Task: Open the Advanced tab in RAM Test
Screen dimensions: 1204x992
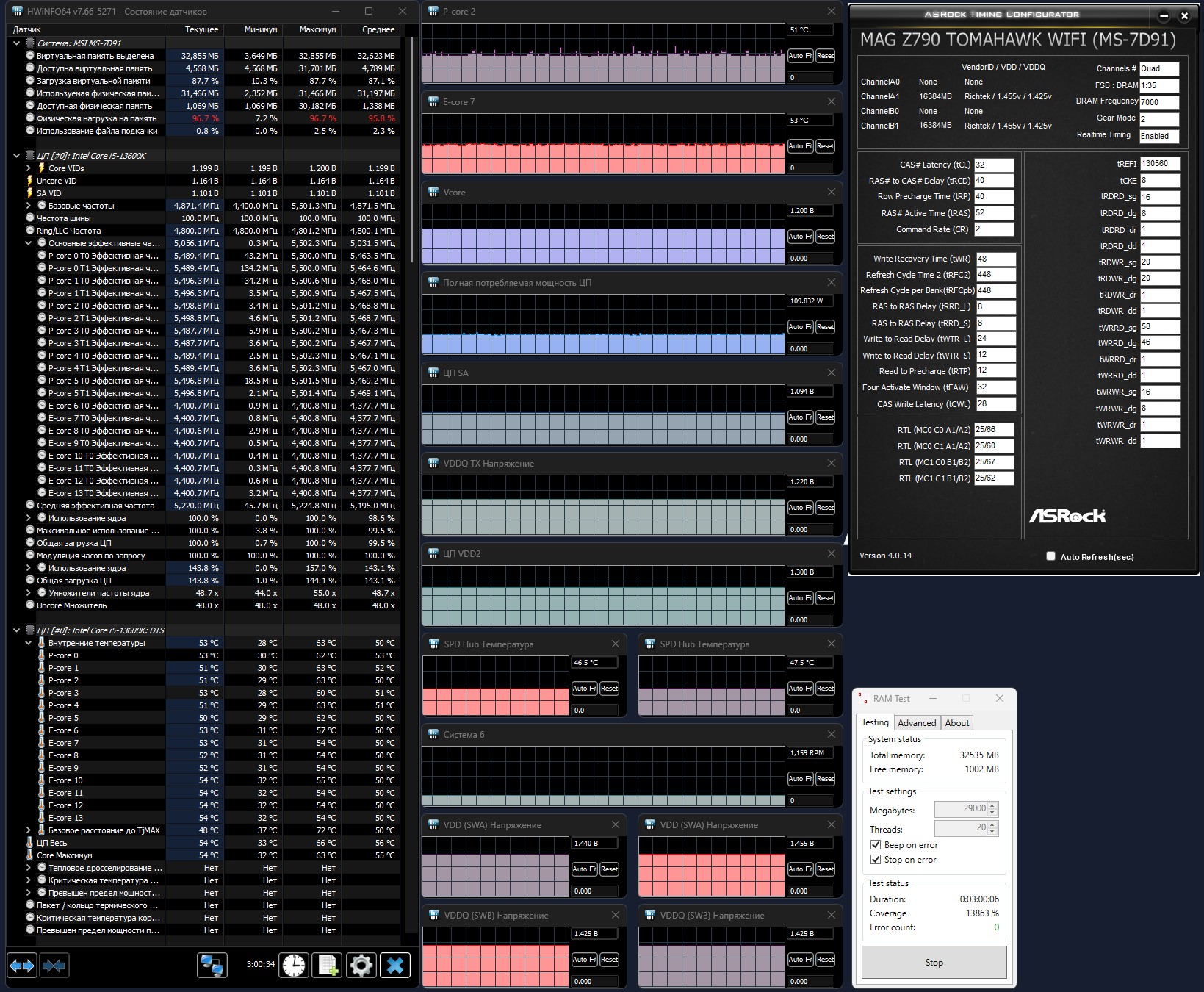Action: coord(917,723)
